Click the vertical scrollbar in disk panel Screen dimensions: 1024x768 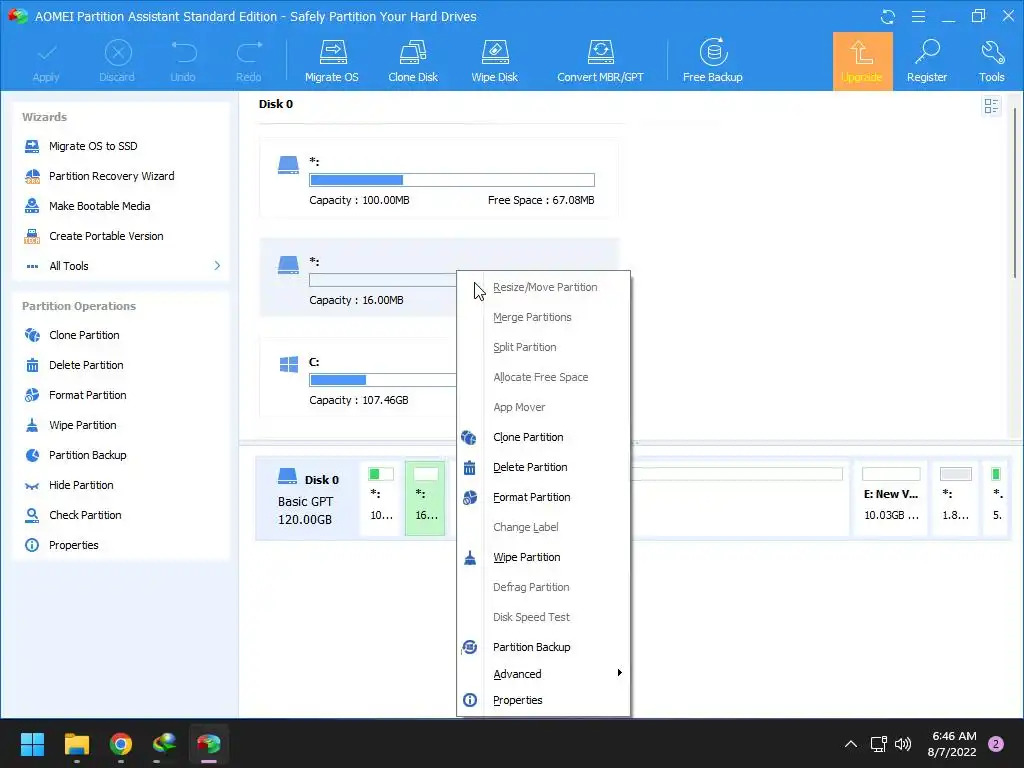[1015, 193]
